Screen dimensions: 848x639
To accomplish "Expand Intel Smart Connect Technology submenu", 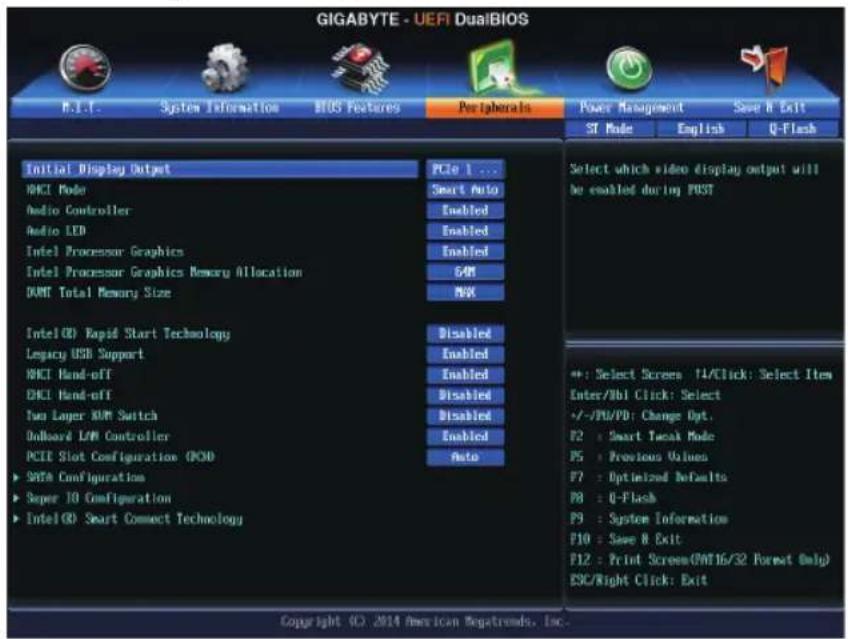I will click(x=134, y=518).
